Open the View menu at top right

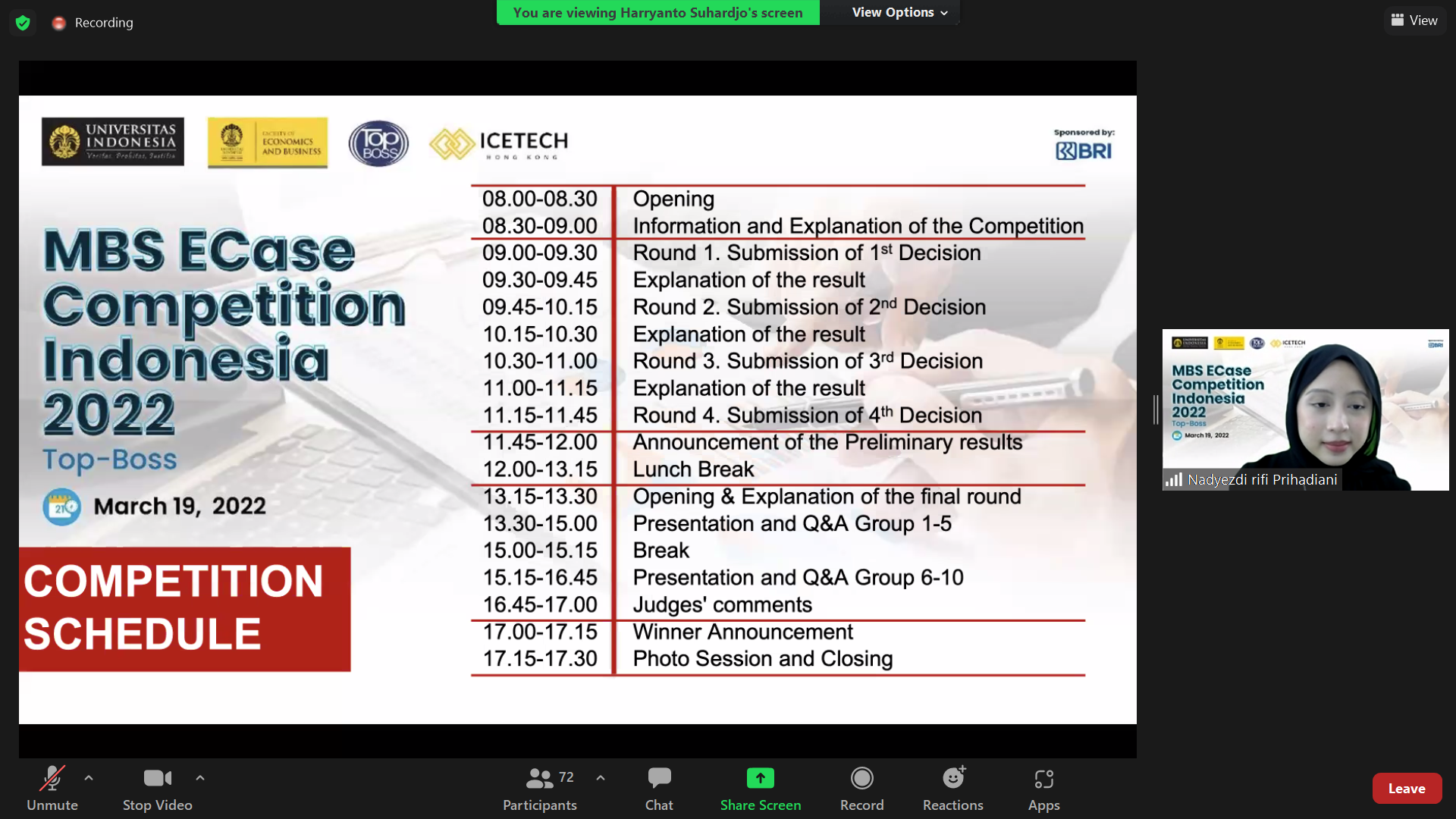coord(1414,20)
